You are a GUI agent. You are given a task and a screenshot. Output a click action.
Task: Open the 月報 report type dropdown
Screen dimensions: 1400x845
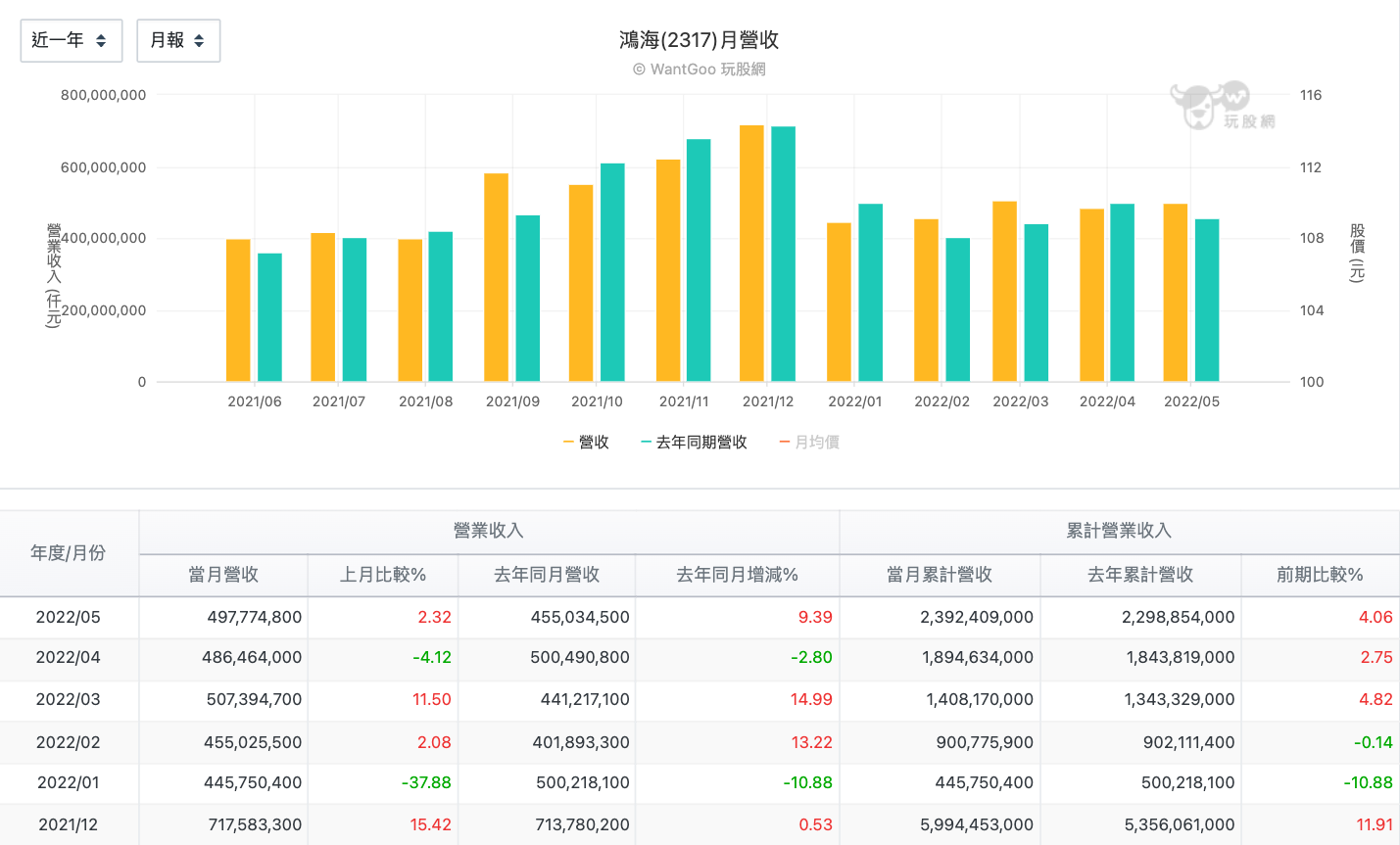click(x=178, y=40)
